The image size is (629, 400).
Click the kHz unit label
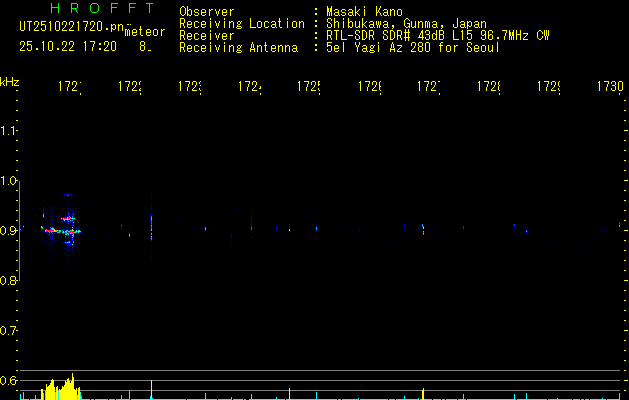pyautogui.click(x=9, y=82)
